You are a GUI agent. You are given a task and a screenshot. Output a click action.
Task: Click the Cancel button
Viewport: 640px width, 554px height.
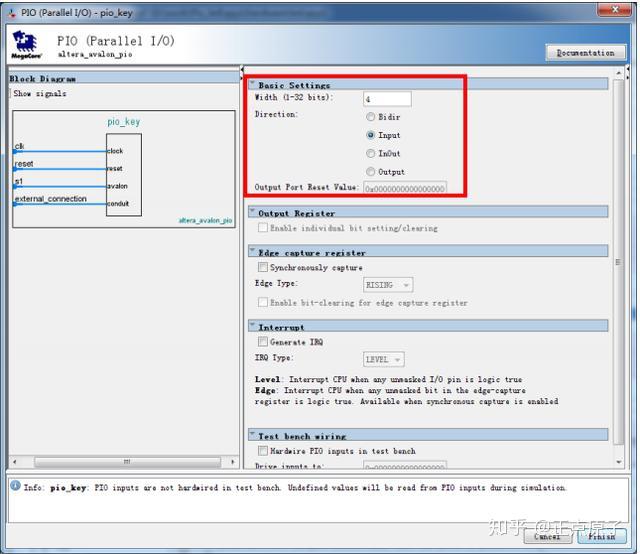(x=547, y=536)
